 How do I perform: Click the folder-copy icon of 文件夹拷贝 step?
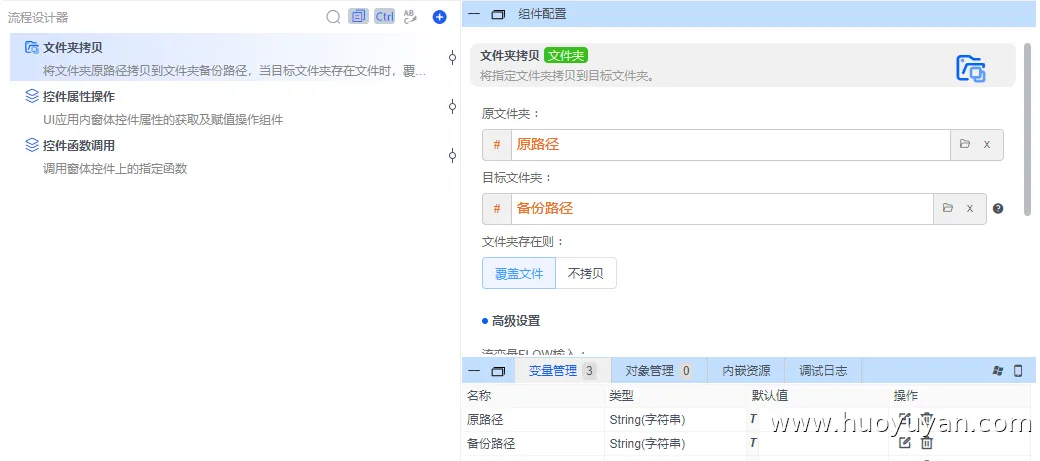[x=32, y=47]
